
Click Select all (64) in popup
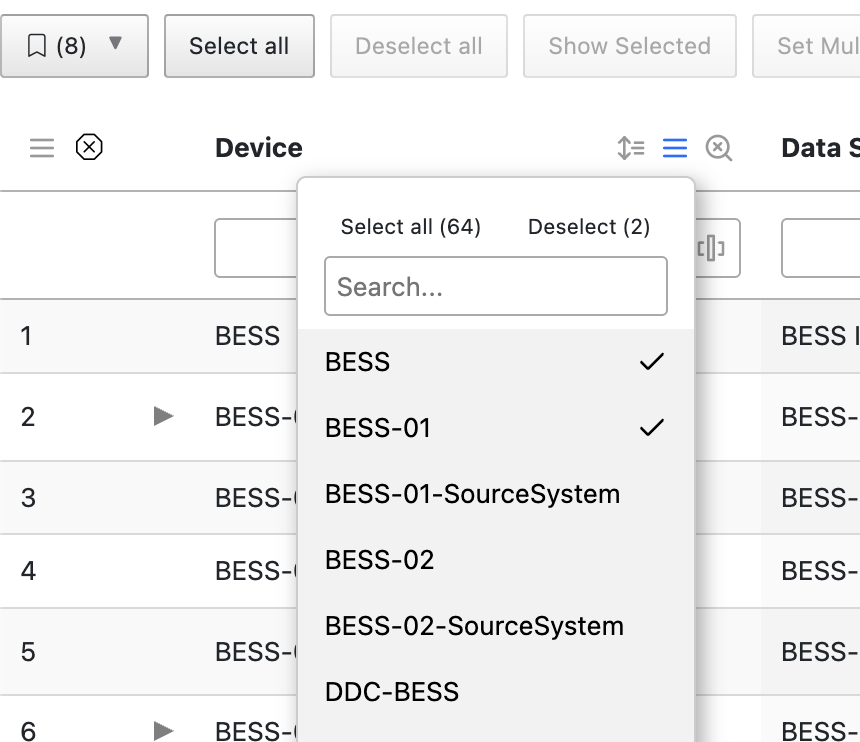(x=410, y=227)
